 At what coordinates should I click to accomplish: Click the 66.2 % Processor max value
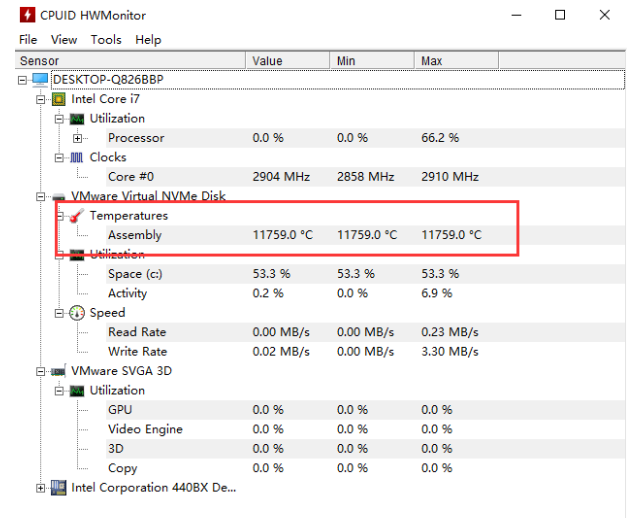coord(440,138)
